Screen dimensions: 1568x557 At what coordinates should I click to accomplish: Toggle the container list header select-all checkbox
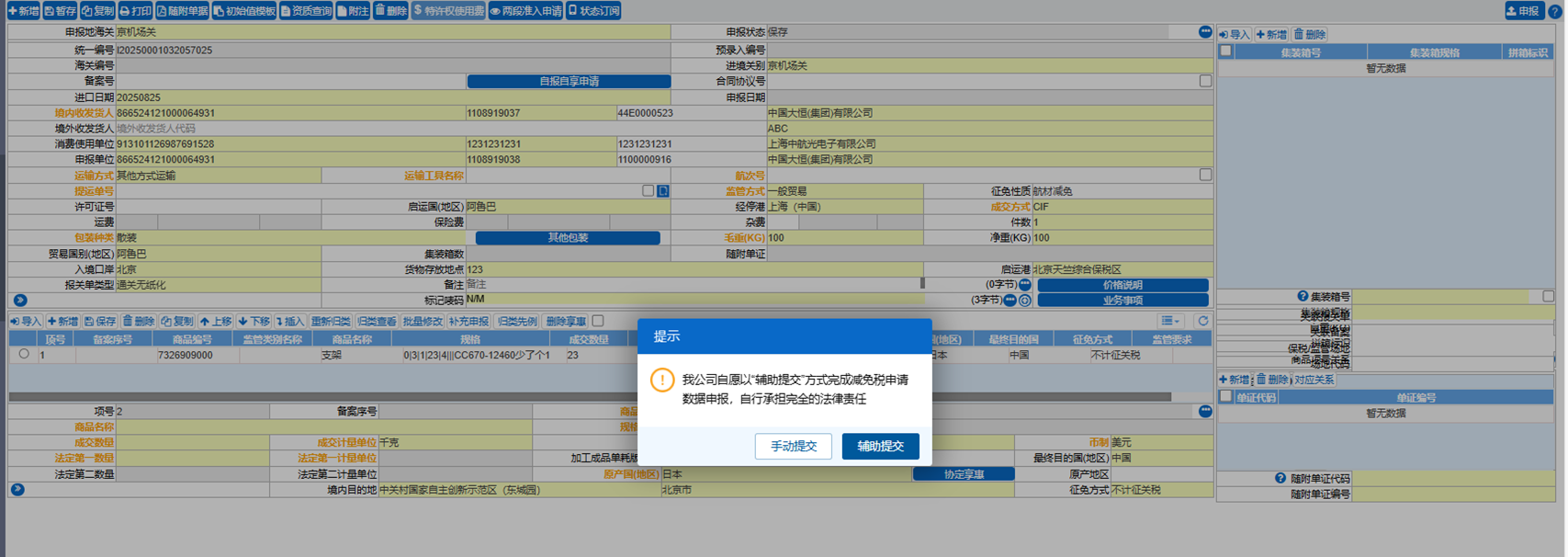pos(1225,51)
